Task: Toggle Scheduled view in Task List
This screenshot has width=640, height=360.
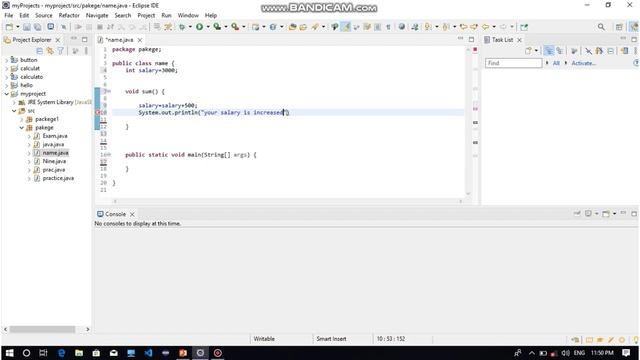Action: [x=560, y=51]
